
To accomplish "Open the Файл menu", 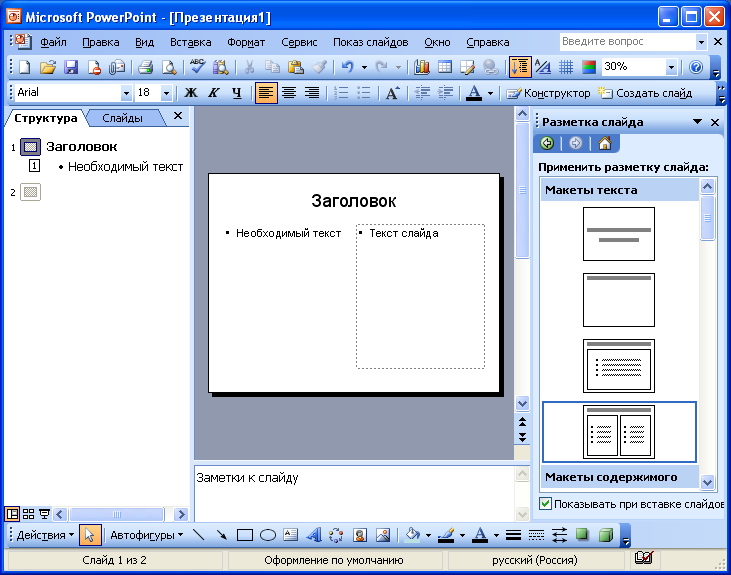I will pos(53,42).
